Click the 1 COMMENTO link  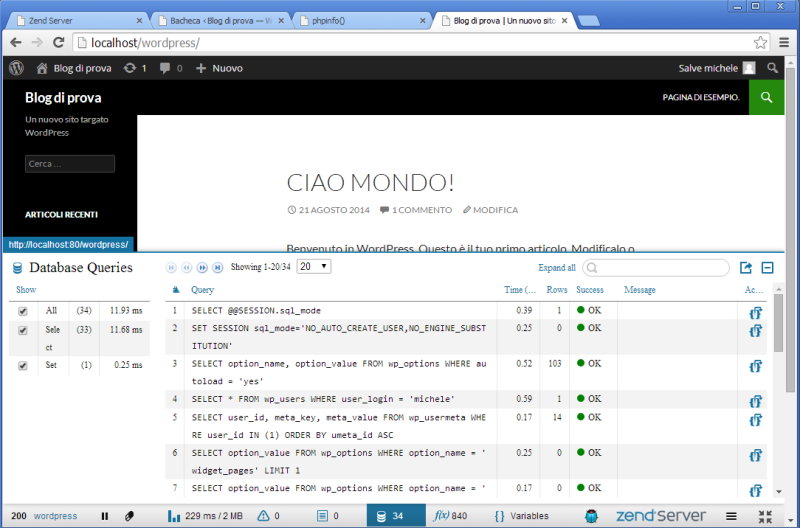421,210
